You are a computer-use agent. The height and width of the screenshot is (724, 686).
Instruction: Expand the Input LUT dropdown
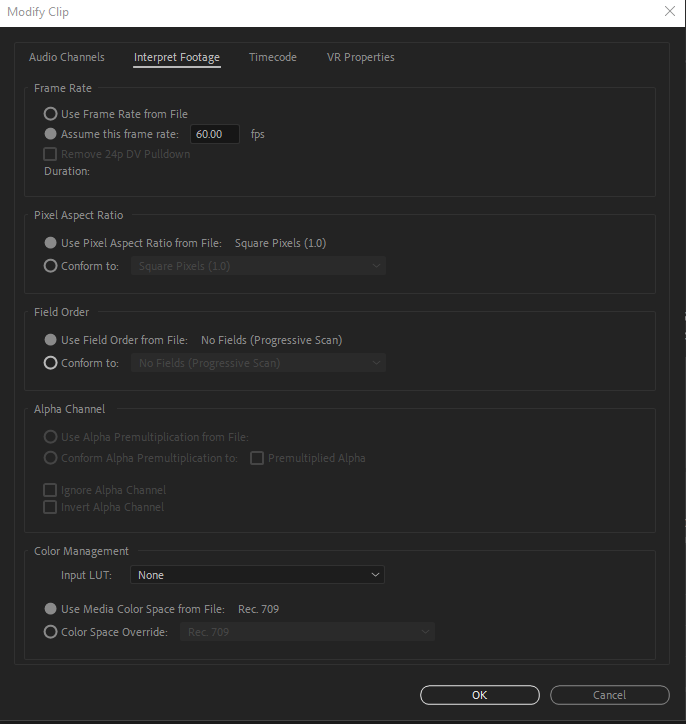[258, 575]
